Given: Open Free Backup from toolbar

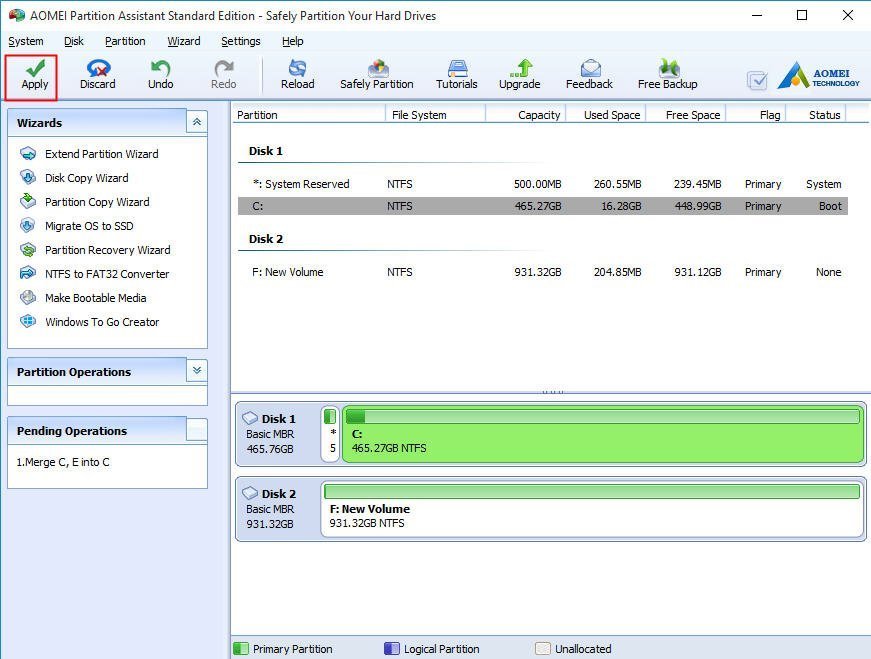Looking at the screenshot, I should (668, 75).
